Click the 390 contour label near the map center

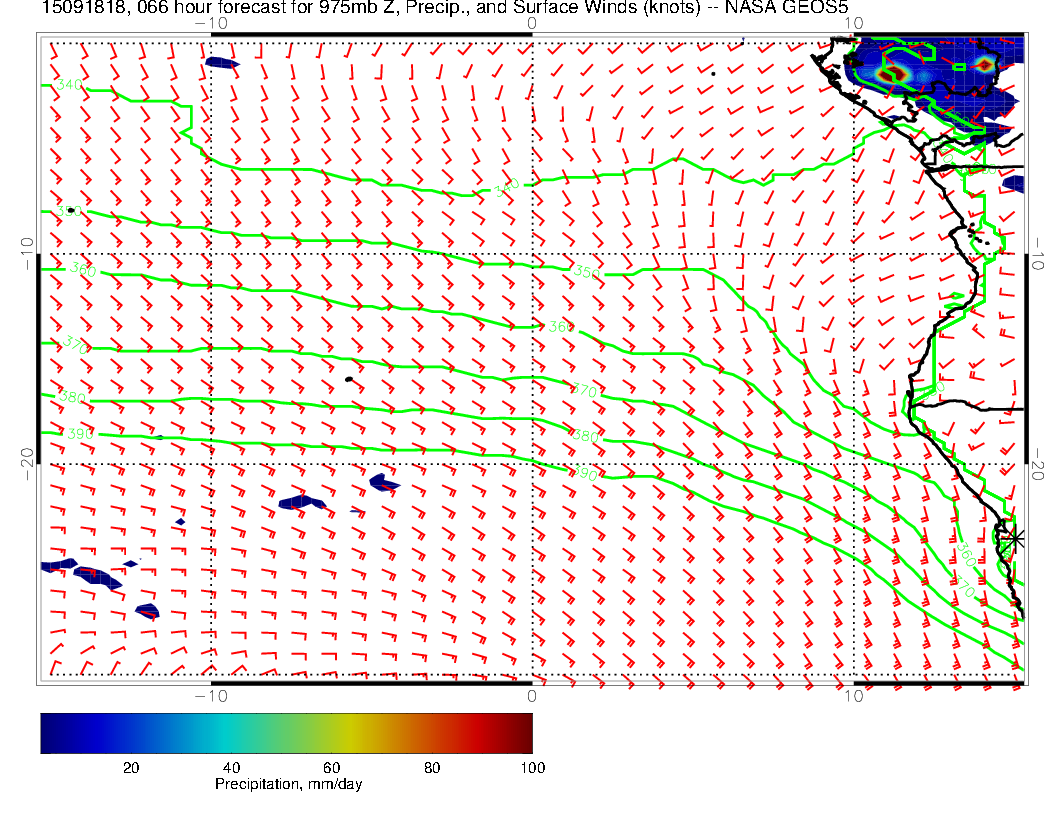point(583,473)
